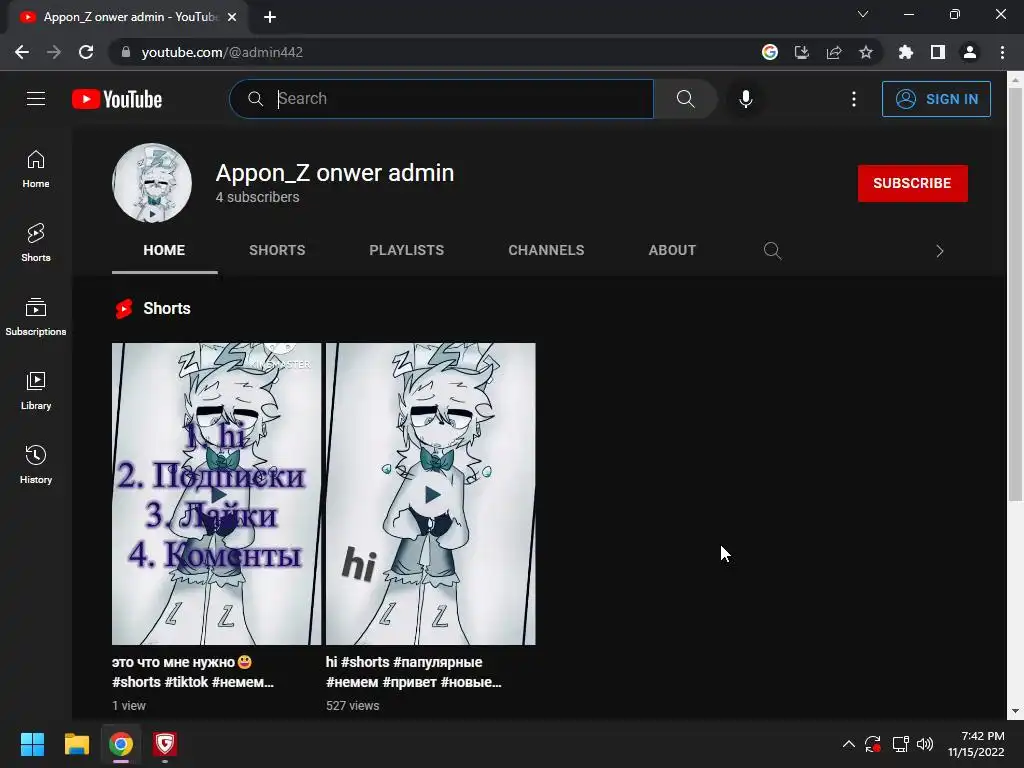
Task: Click the browser forward arrow
Action: point(54,52)
